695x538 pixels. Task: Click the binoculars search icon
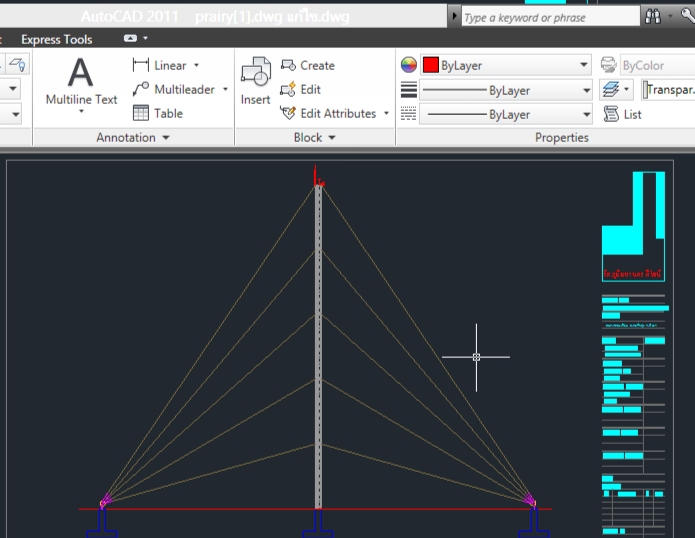point(653,17)
